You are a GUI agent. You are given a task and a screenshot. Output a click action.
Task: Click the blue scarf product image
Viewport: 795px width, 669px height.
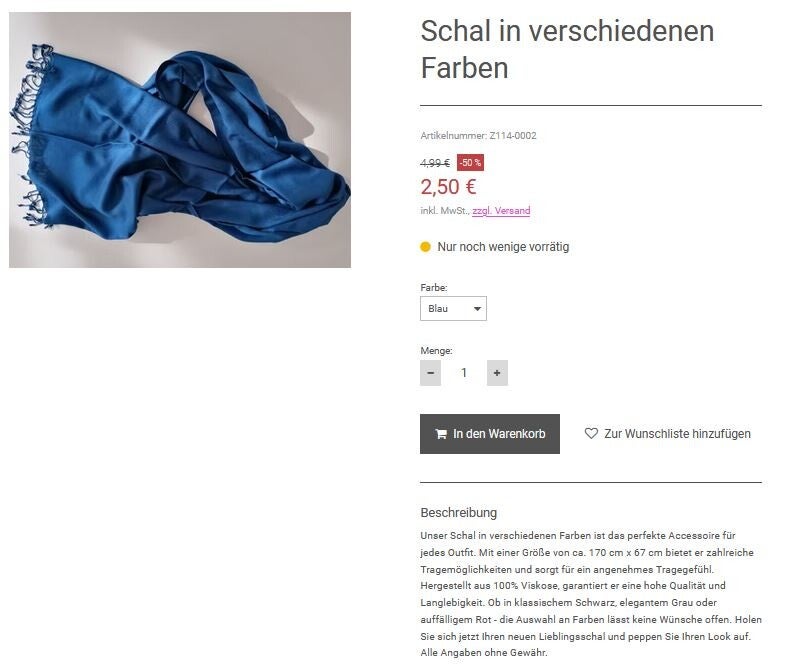[179, 140]
